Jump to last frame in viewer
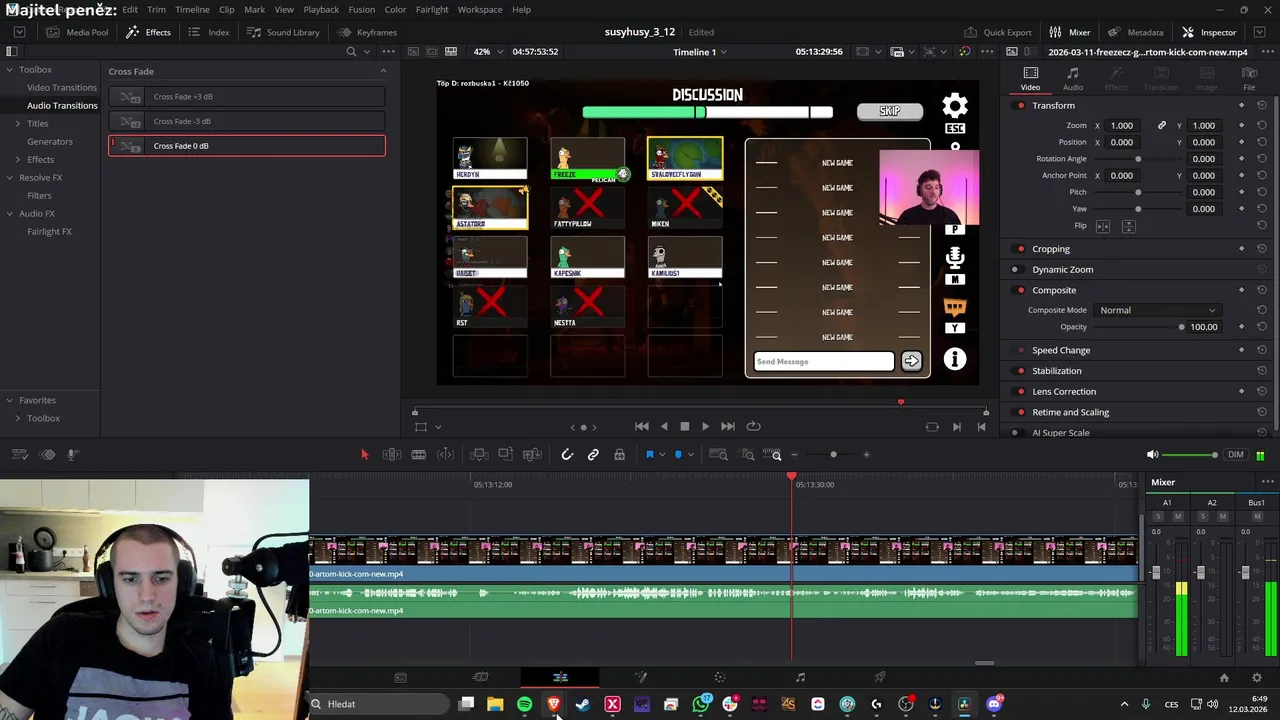The image size is (1280, 720). [x=727, y=427]
